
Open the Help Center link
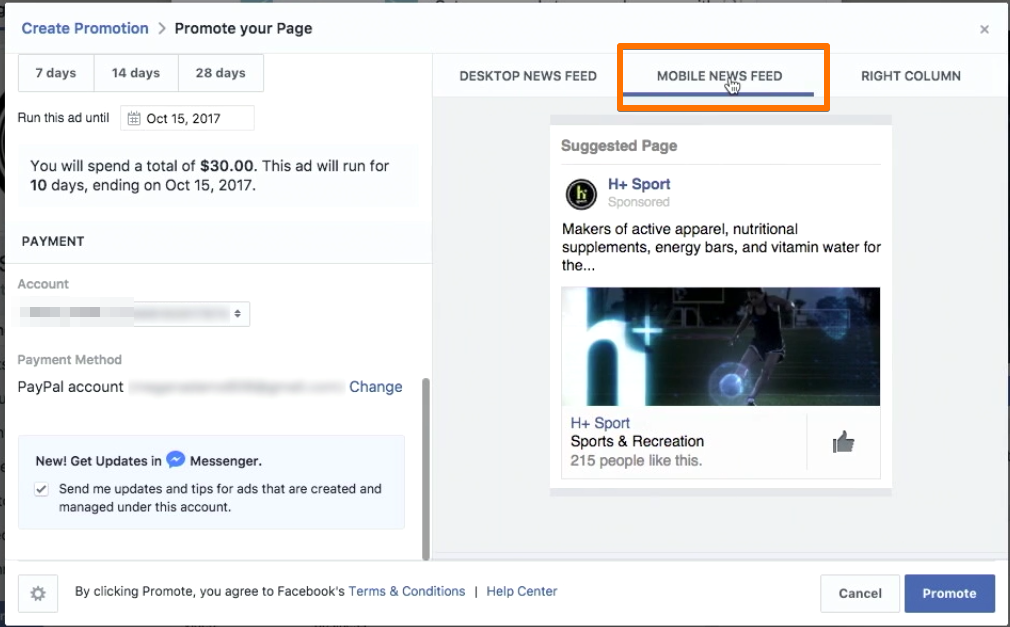click(x=522, y=591)
